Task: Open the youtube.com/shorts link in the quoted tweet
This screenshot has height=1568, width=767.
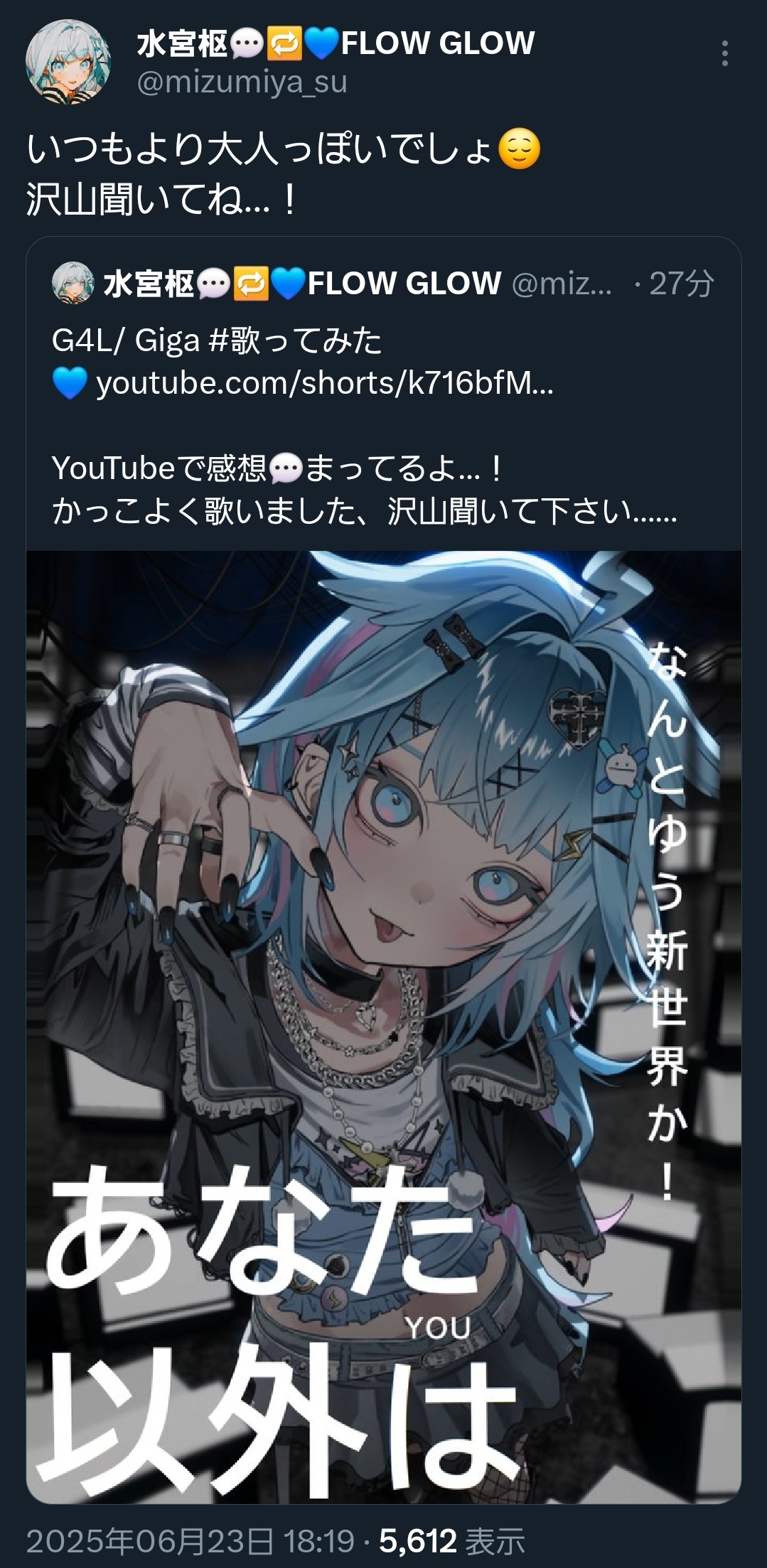Action: (x=325, y=383)
